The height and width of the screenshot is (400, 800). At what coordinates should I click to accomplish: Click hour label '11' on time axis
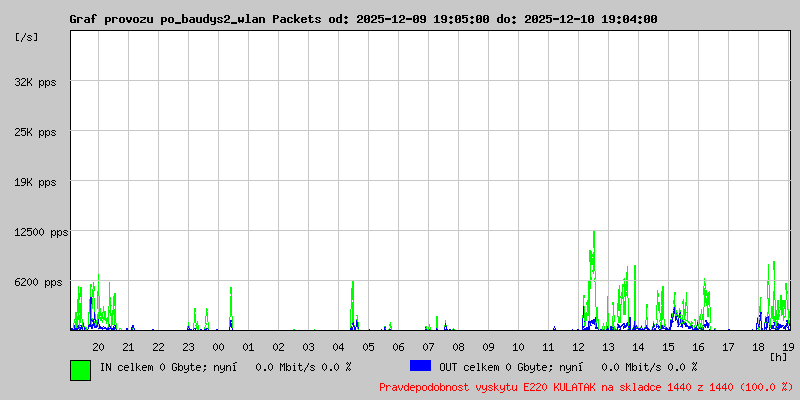(548, 347)
